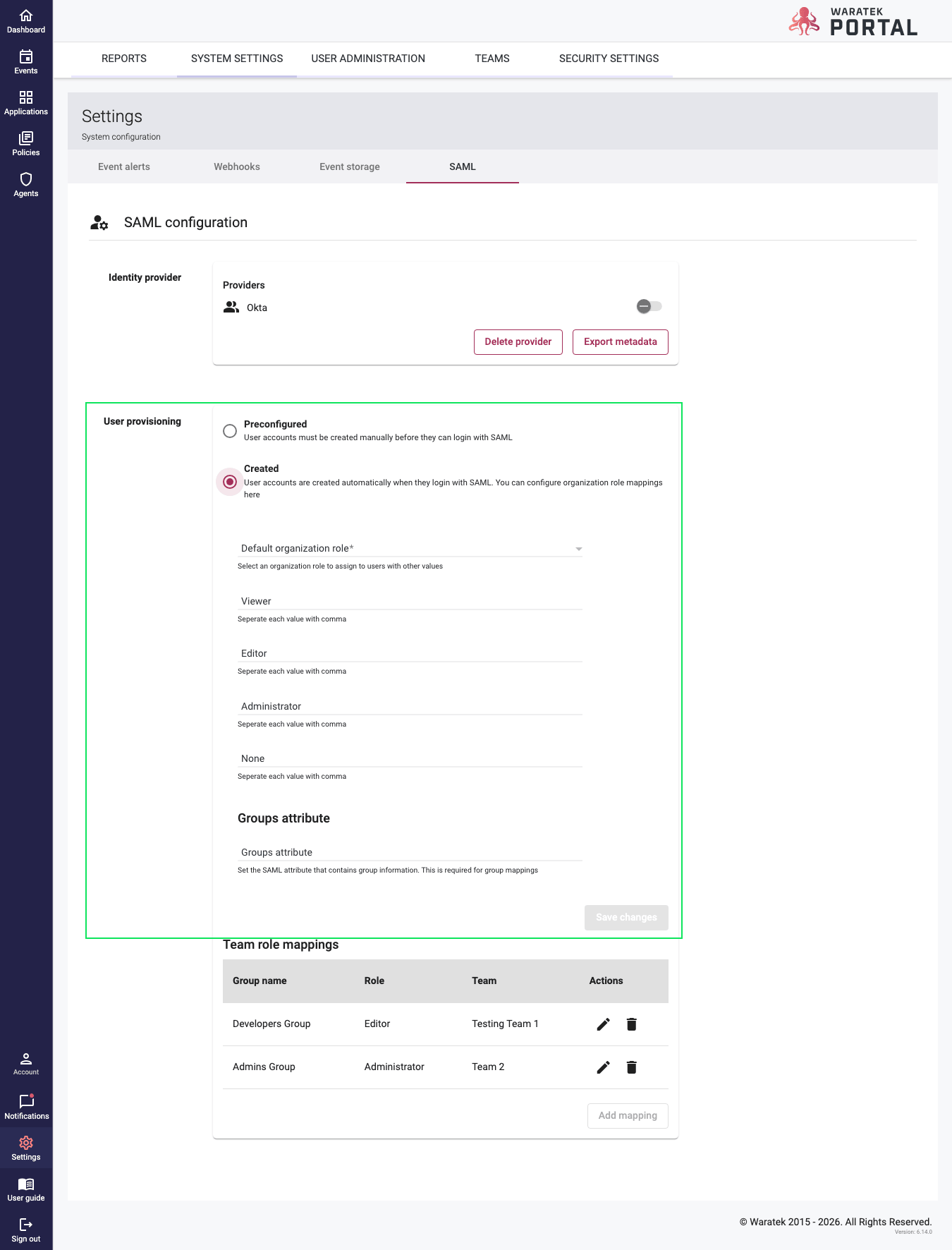Click the Sign out icon
The image size is (952, 1250).
coord(26,1225)
